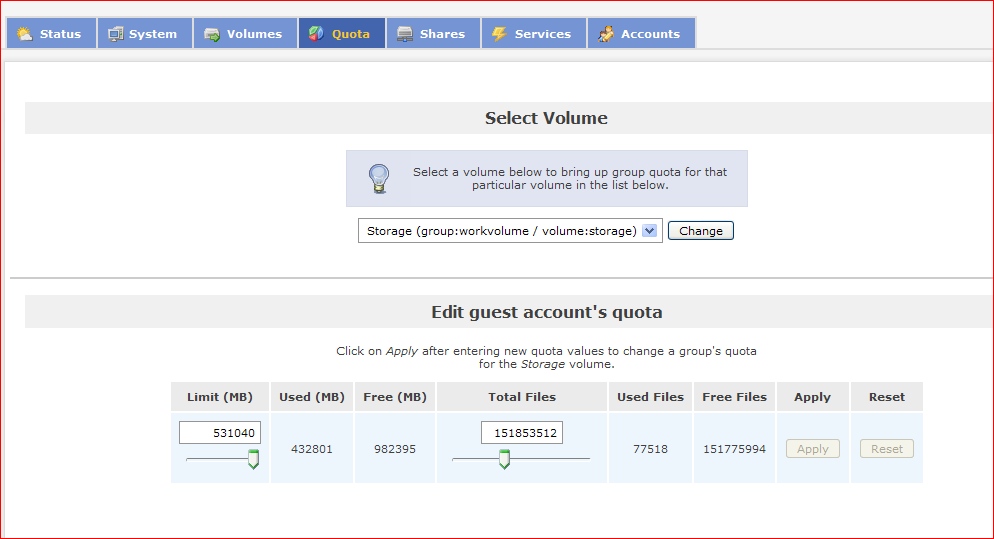Image resolution: width=994 pixels, height=539 pixels.
Task: Click the user icon on Accounts tab
Action: (605, 34)
